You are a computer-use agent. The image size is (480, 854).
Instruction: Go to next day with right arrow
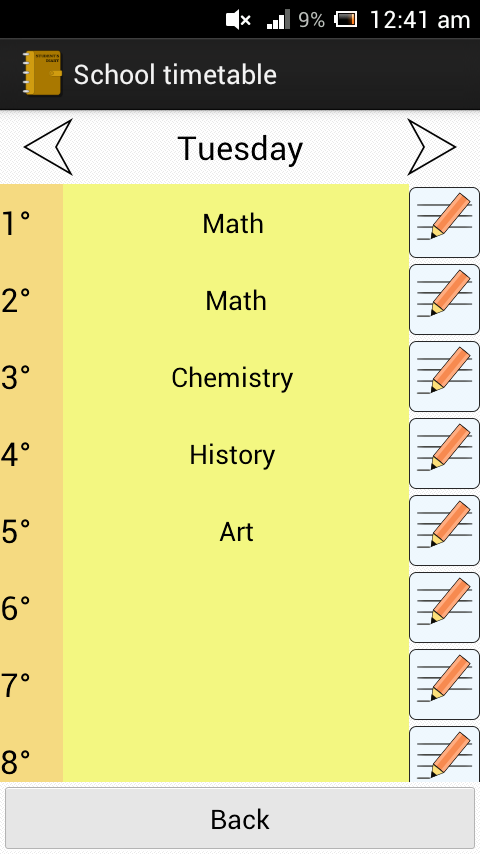[431, 147]
